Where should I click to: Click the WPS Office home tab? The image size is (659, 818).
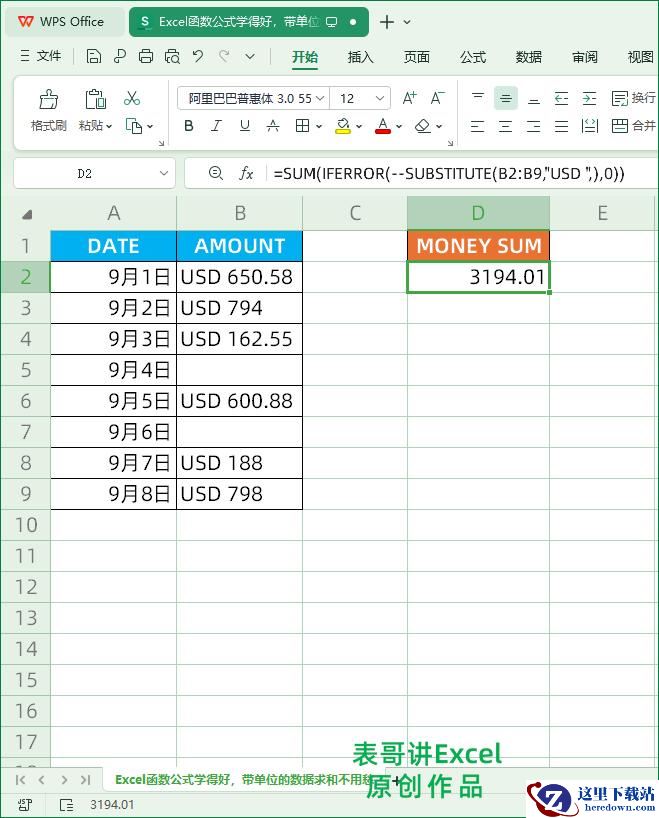[x=65, y=22]
